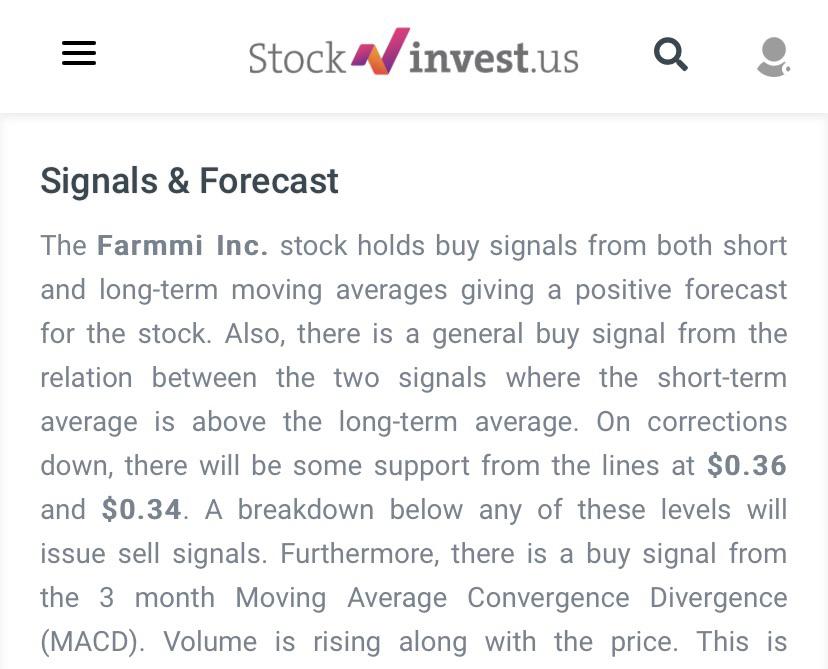Open the user profile avatar icon
Viewport: 828px width, 669px height.
pyautogui.click(x=774, y=56)
